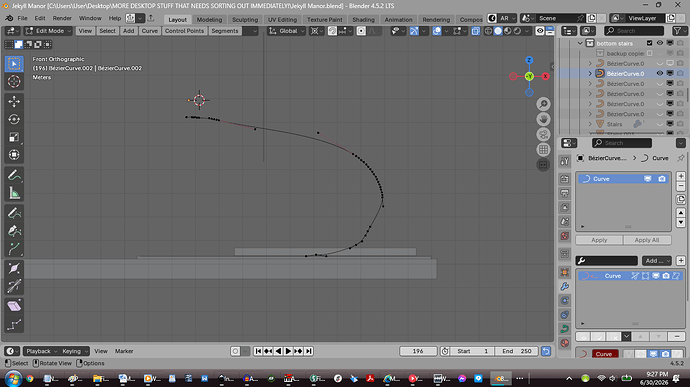Click the End frame field 250
The height and width of the screenshot is (387, 690).
coord(517,351)
